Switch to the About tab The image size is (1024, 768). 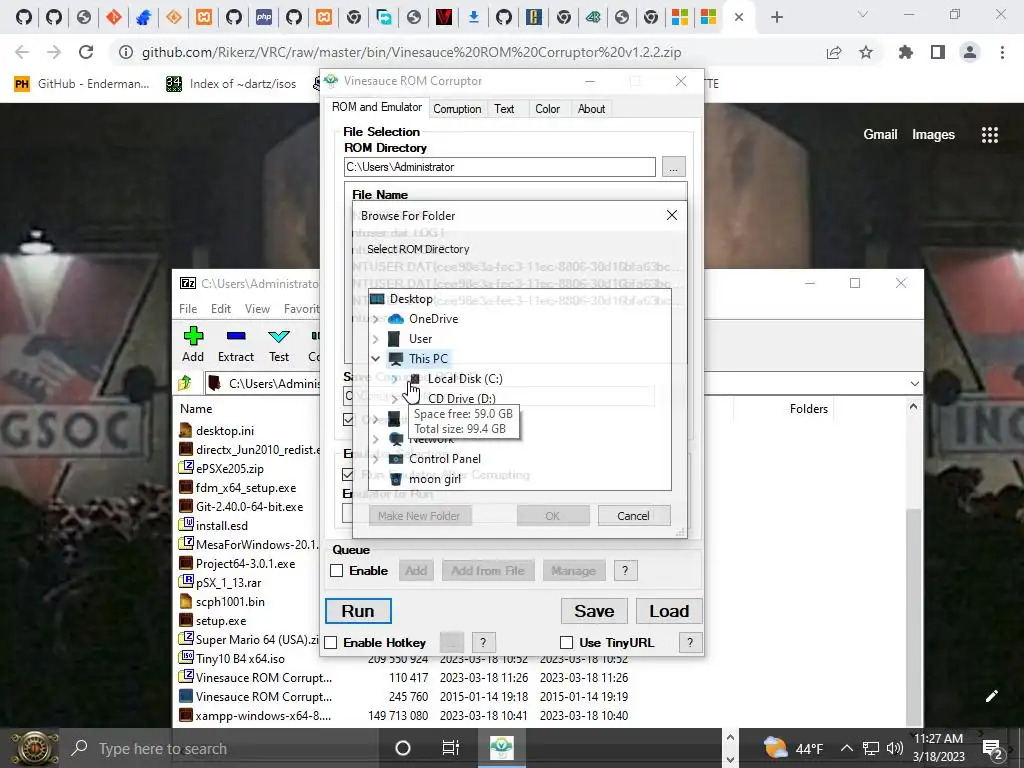point(591,109)
